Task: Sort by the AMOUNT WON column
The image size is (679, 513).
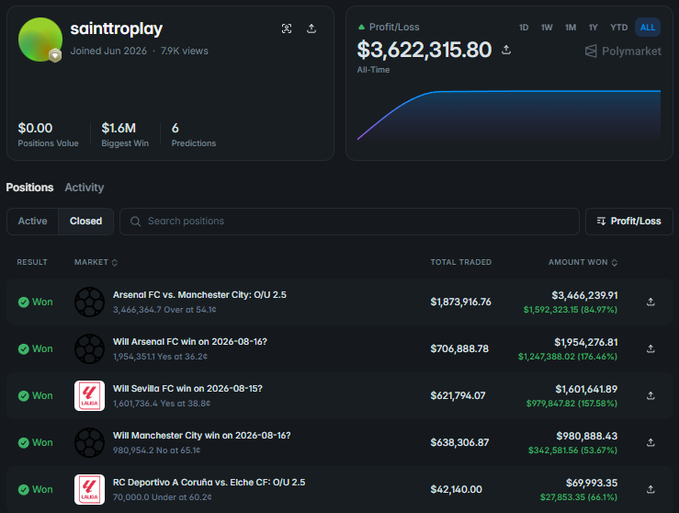Action: point(582,262)
